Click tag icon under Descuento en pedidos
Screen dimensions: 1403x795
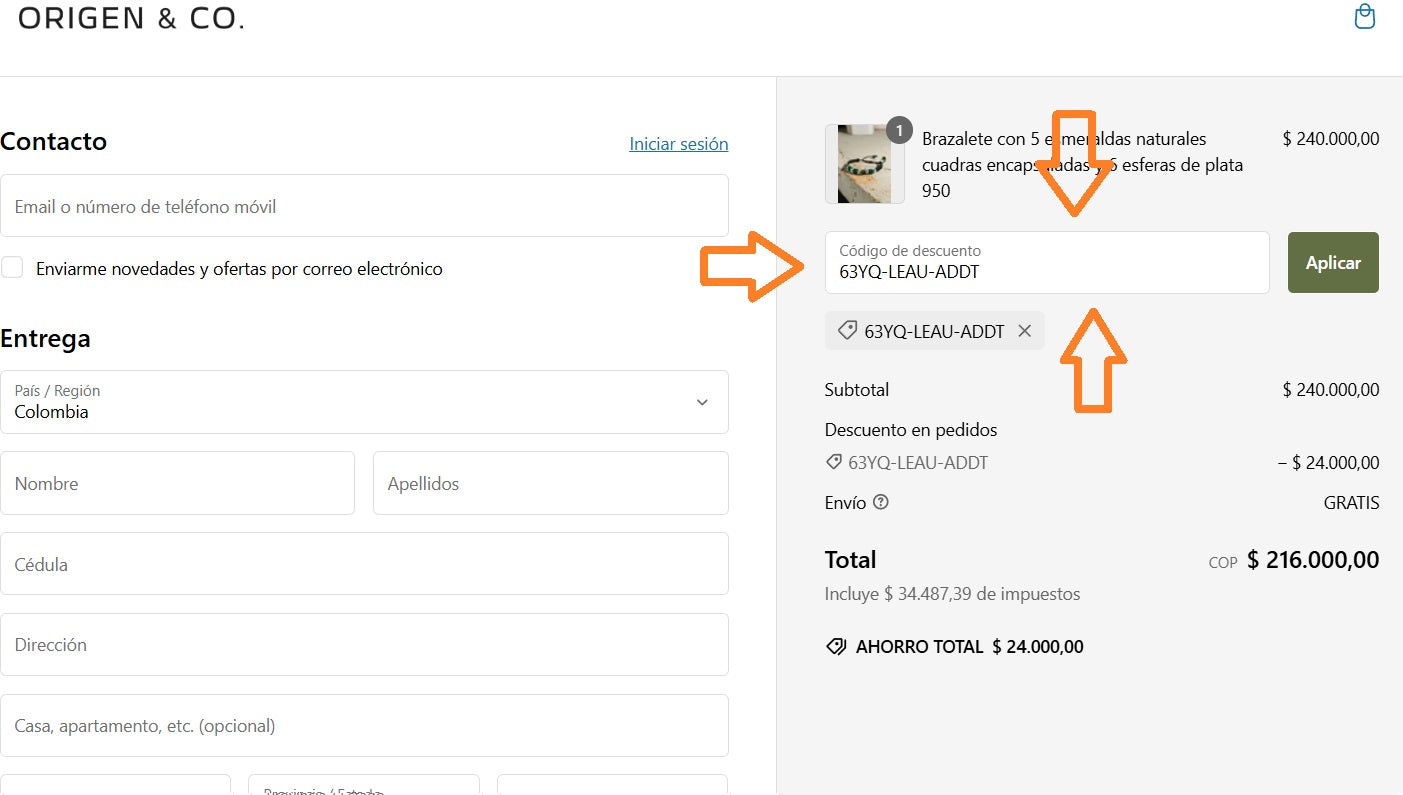click(x=833, y=462)
